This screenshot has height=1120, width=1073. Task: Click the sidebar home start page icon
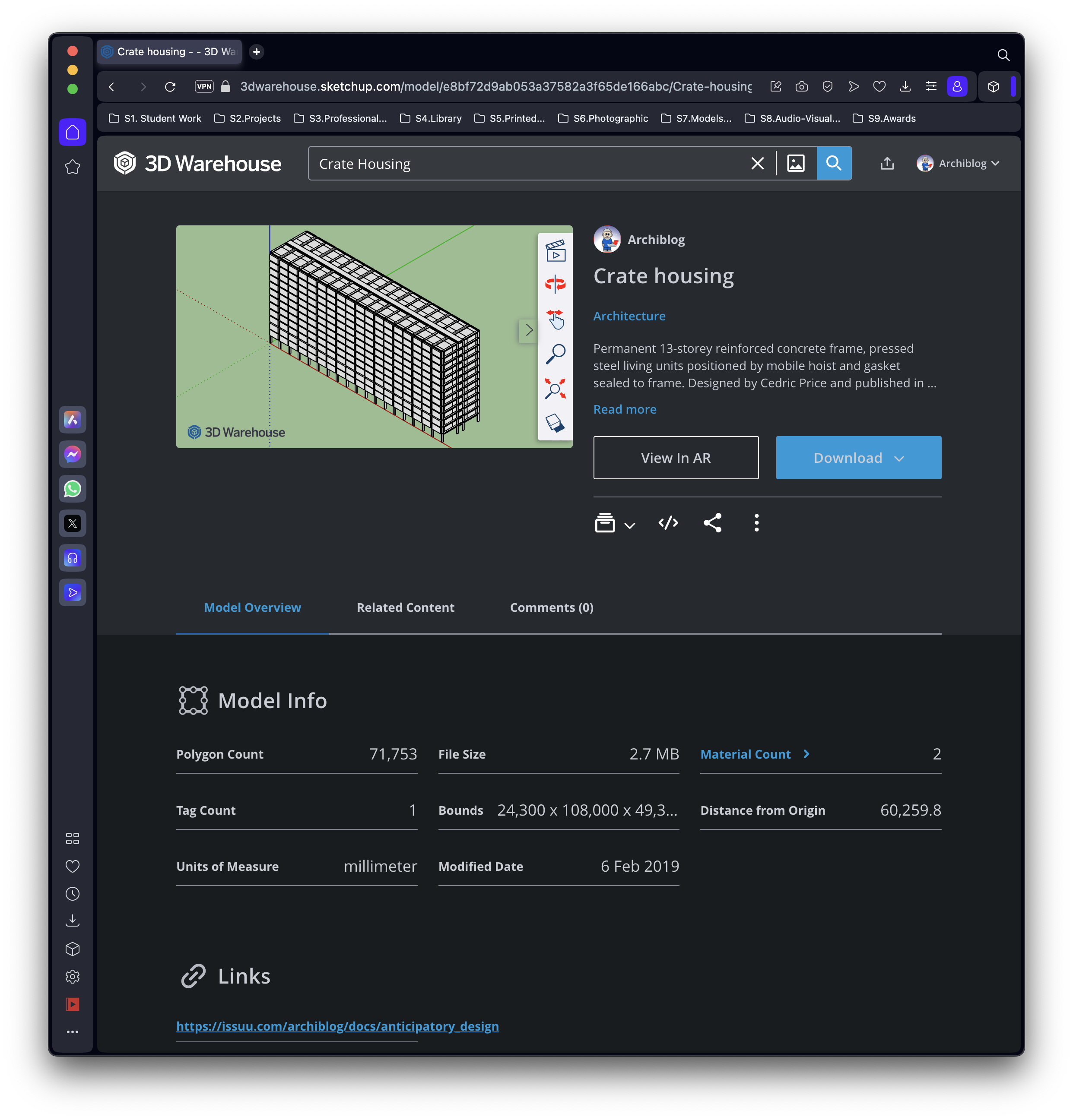[73, 132]
